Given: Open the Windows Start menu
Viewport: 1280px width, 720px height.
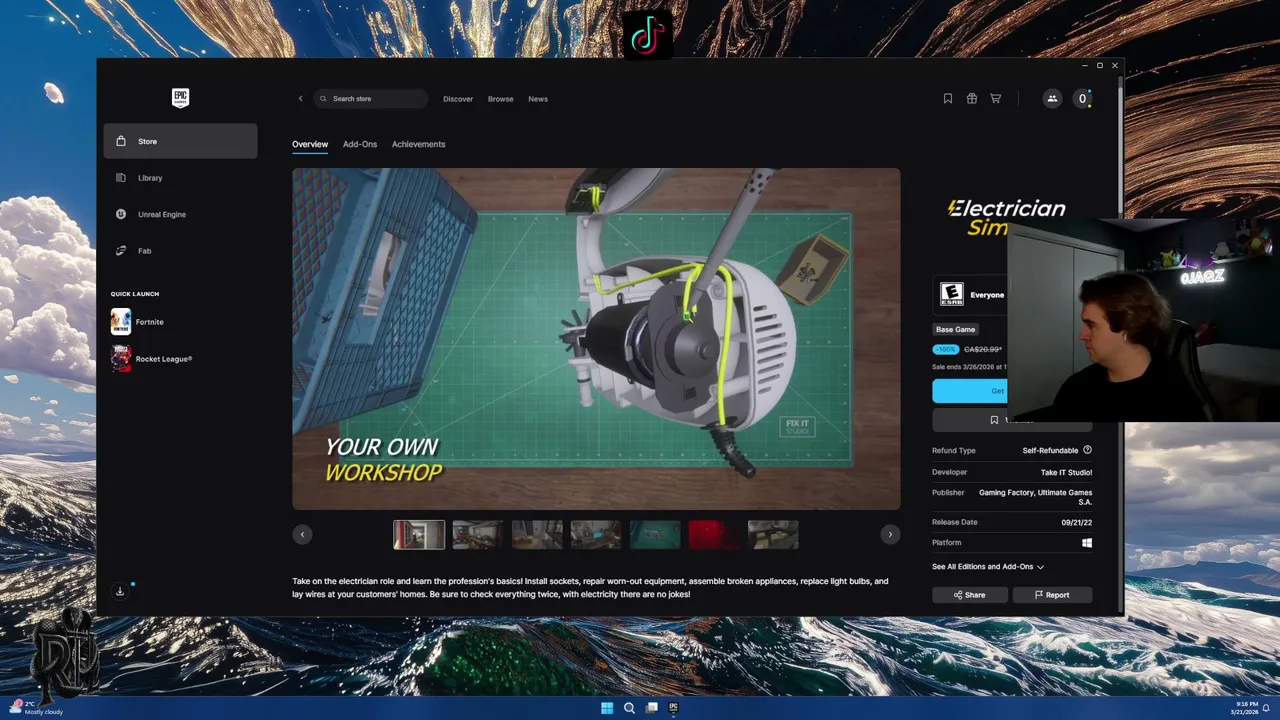Looking at the screenshot, I should 607,708.
